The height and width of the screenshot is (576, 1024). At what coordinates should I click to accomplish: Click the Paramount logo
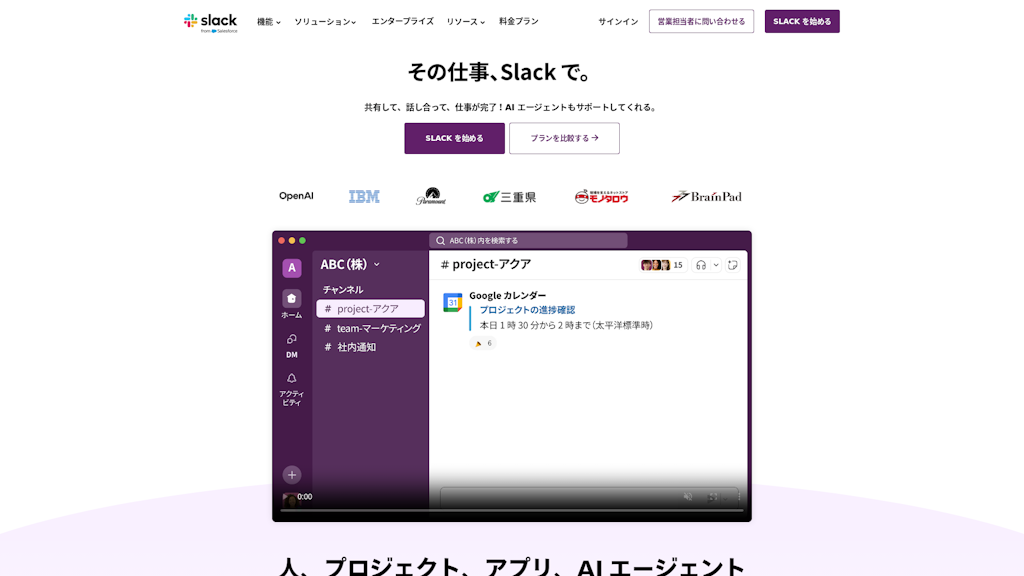click(x=431, y=196)
